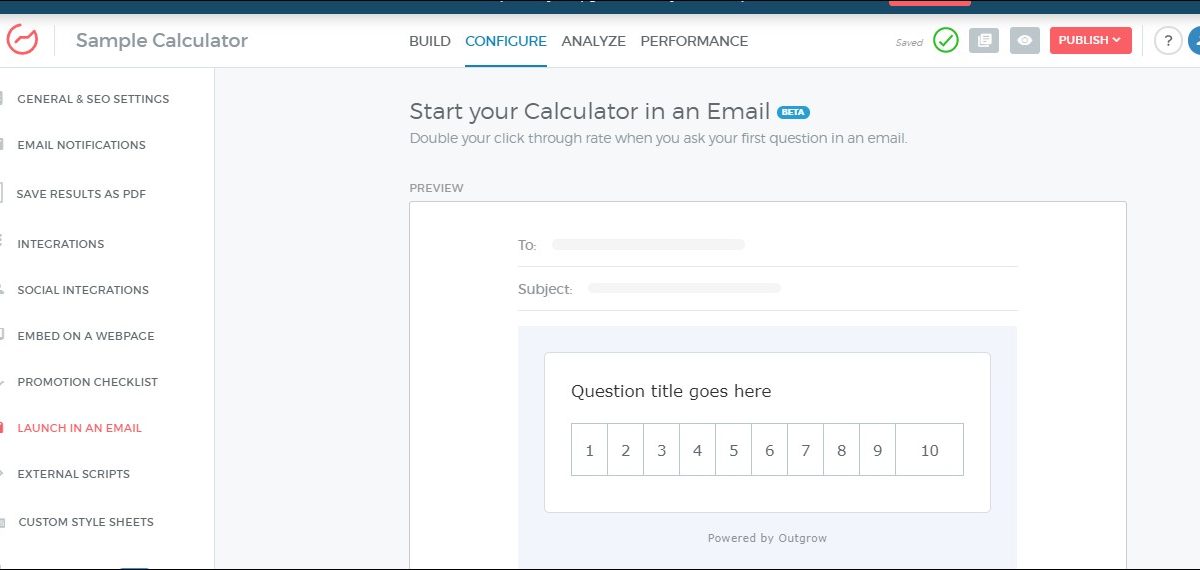Click the green saved checkmark icon

coord(945,40)
